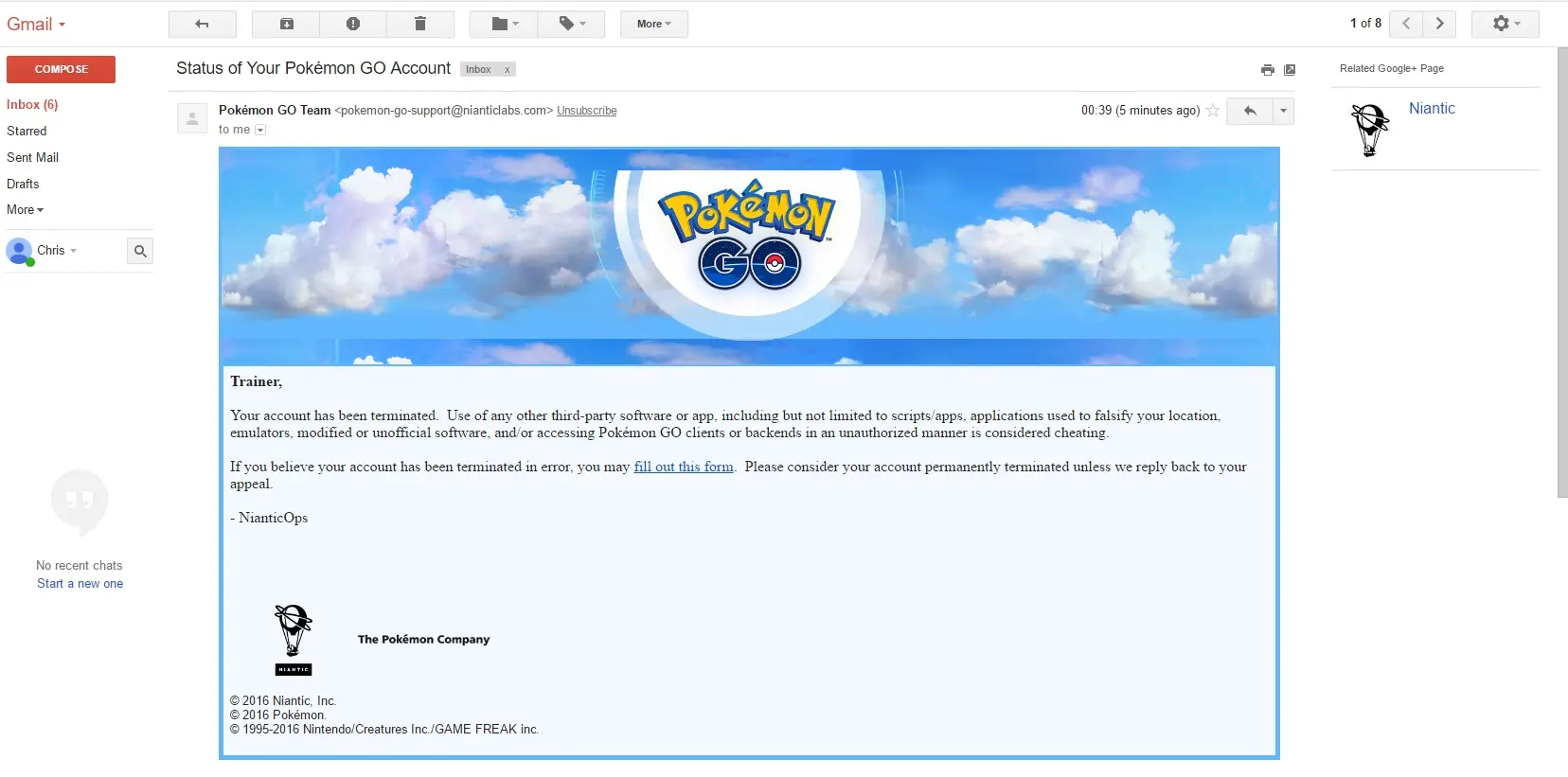The width and height of the screenshot is (1568, 777).
Task: Open the Sent Mail folder
Action: click(33, 157)
